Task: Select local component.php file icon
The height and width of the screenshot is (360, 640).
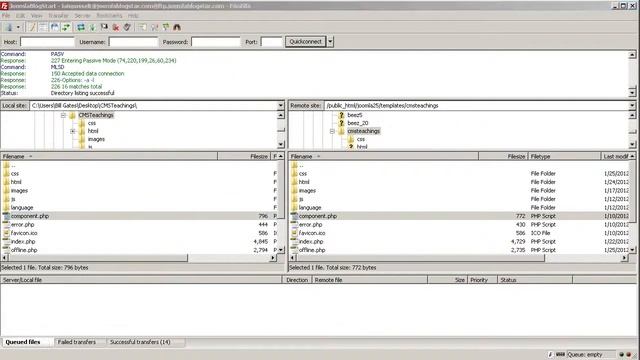Action: click(6, 216)
